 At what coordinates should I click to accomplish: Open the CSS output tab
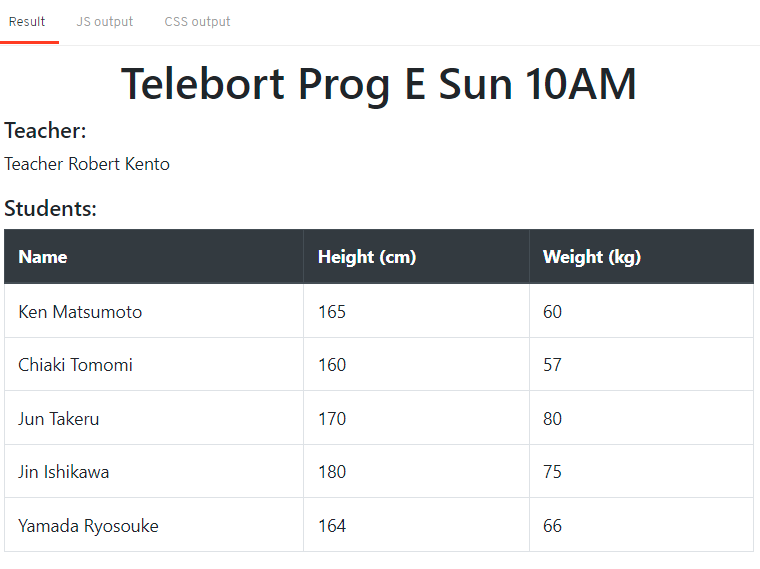point(197,22)
